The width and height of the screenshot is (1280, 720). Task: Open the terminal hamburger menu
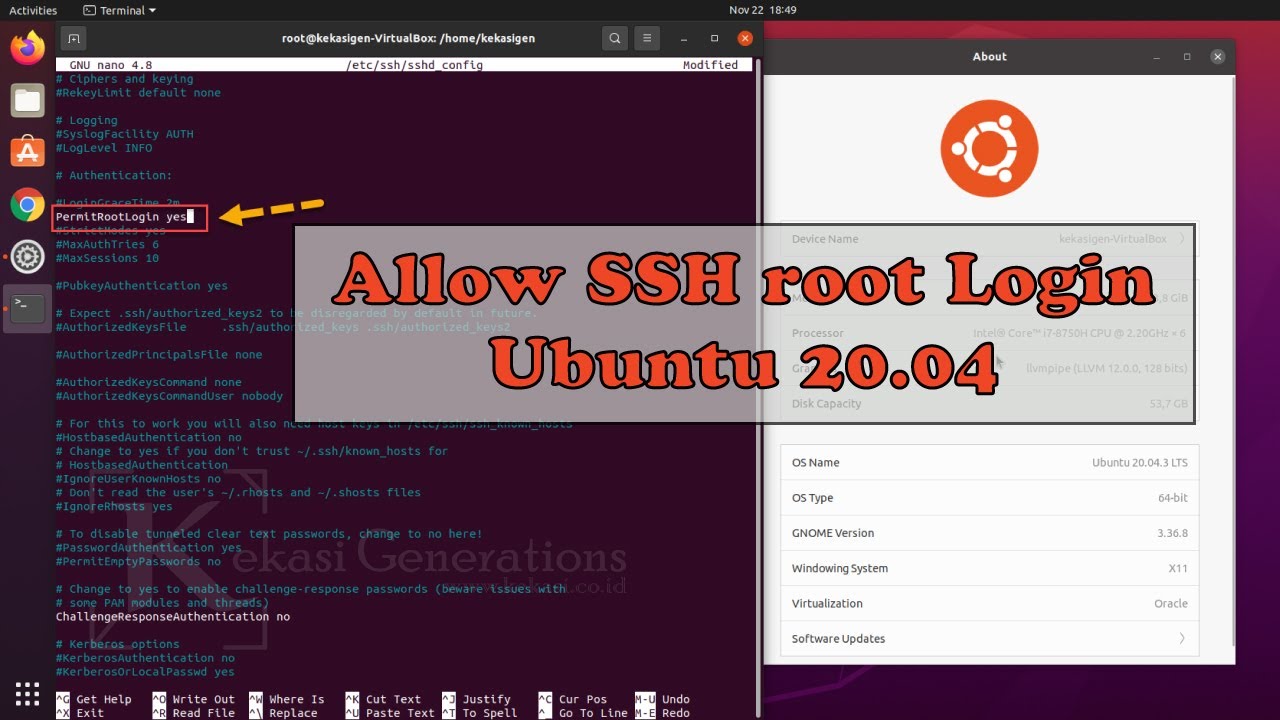point(648,39)
